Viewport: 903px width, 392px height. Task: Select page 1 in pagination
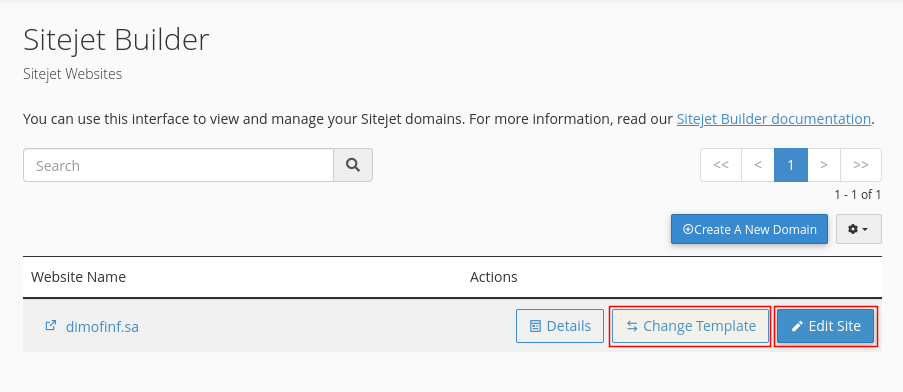click(x=791, y=165)
